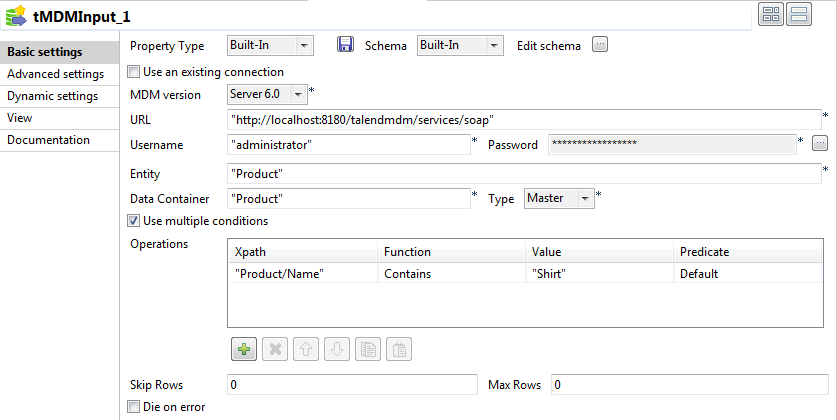Screen dimensions: 837x420
Task: Open the MDM version dropdown
Action: [298, 95]
